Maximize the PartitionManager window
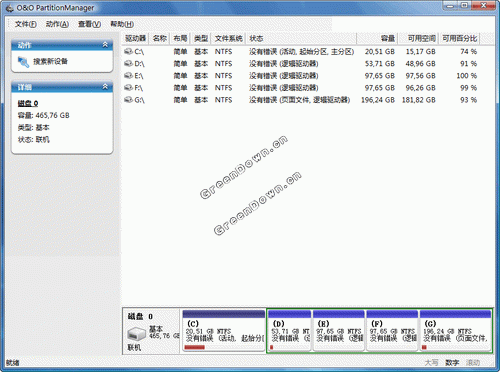 pos(465,5)
